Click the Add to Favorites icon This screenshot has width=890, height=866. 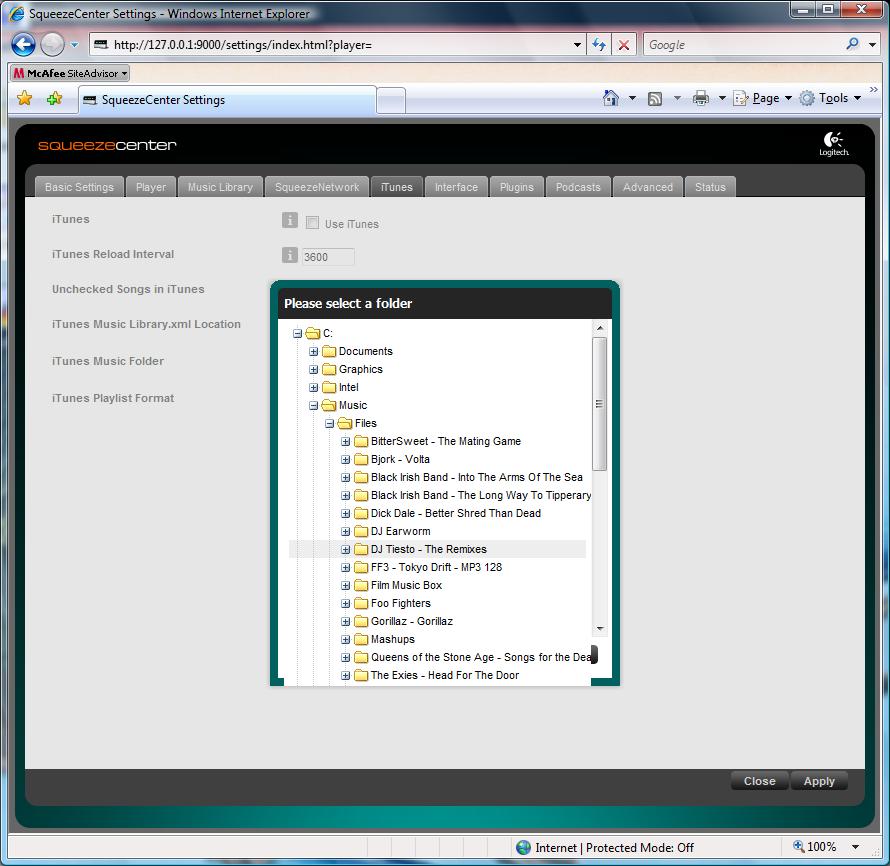click(54, 98)
